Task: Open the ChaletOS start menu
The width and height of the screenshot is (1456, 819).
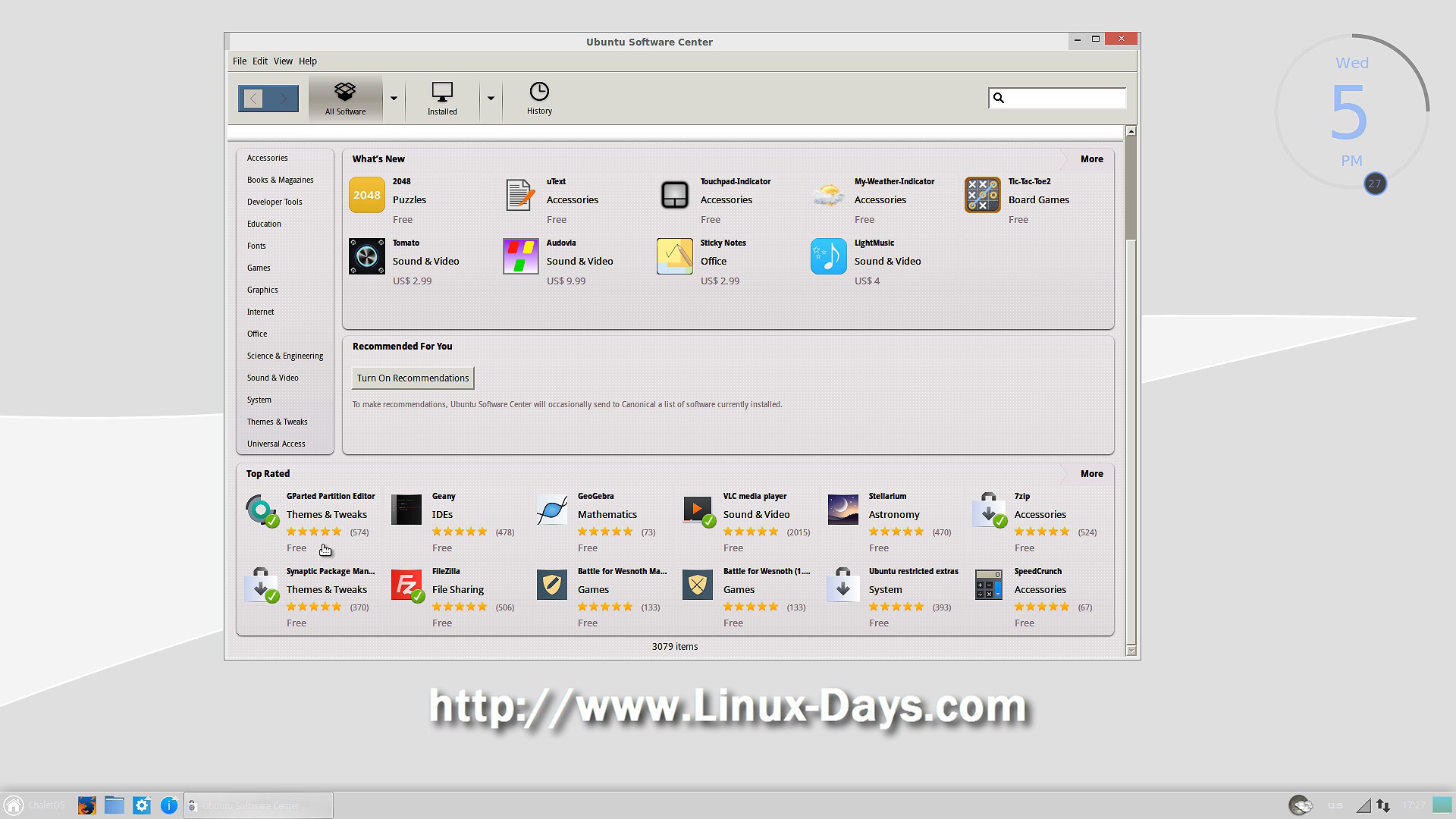Action: tap(35, 805)
